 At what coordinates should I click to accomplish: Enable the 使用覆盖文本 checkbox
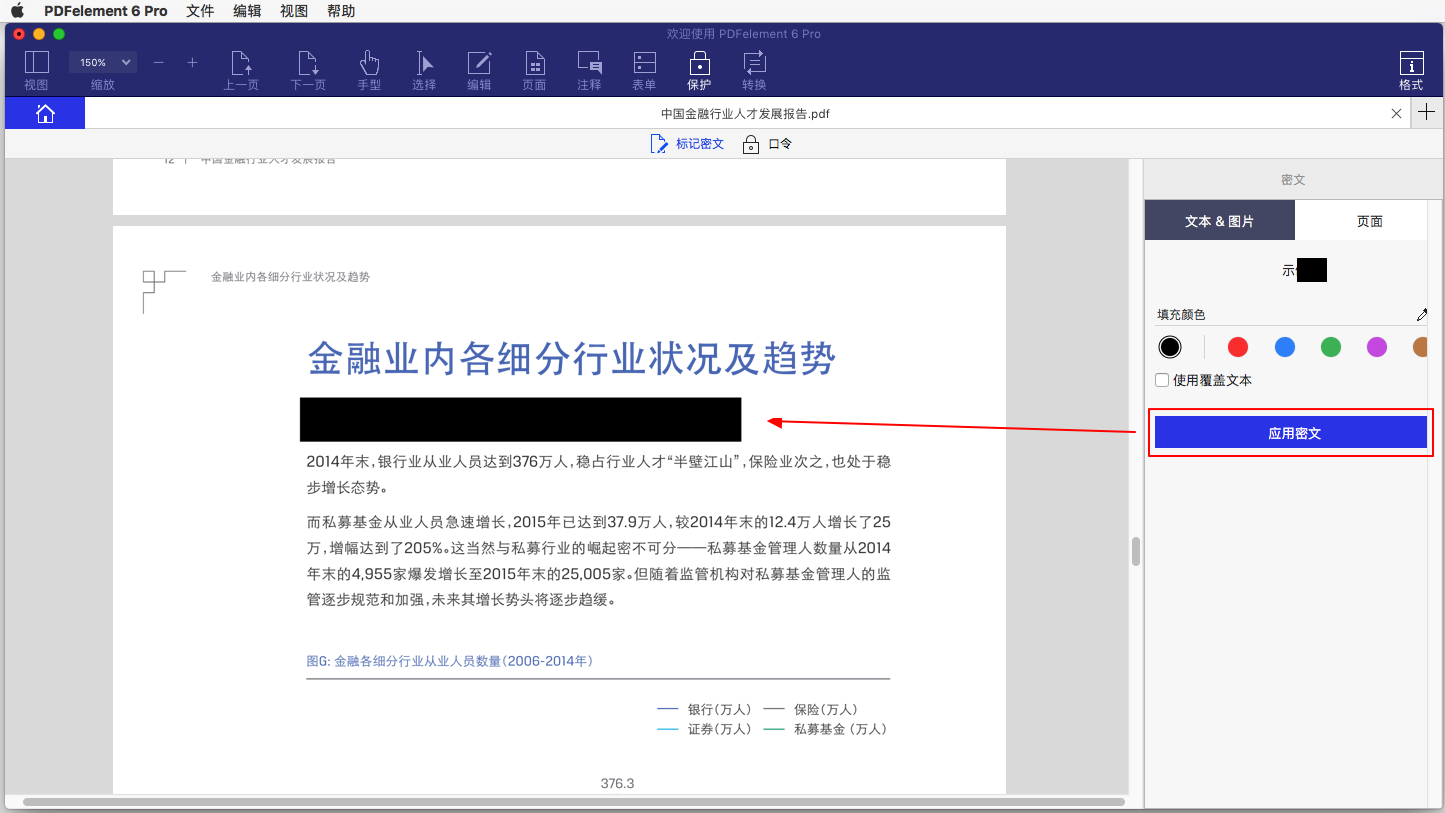tap(1162, 380)
